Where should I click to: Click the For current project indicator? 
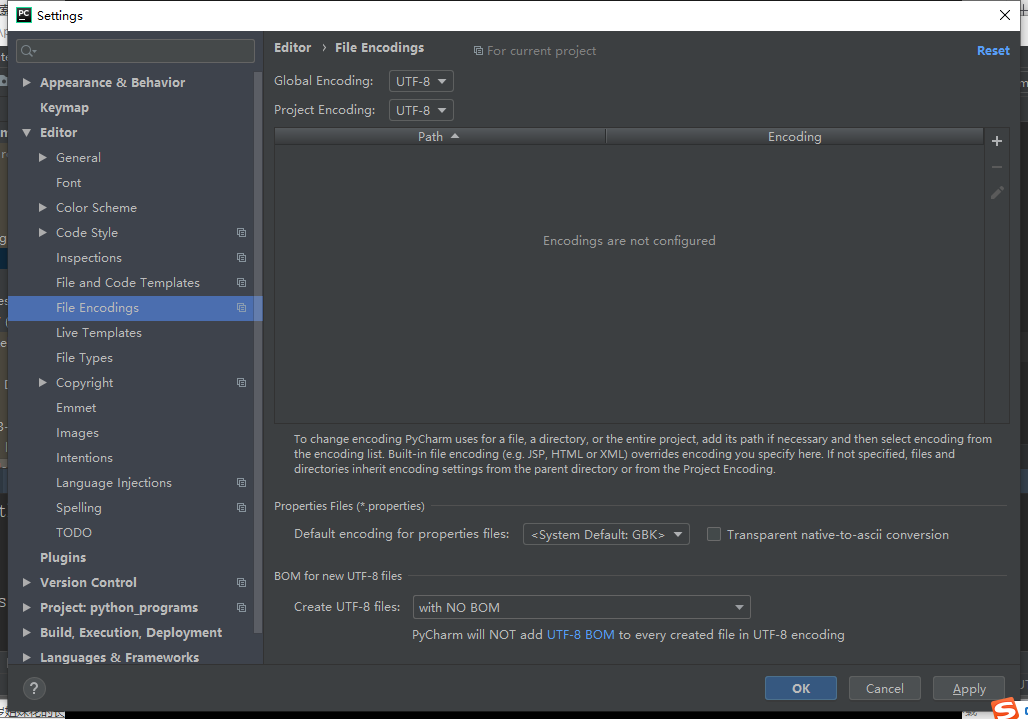(535, 51)
